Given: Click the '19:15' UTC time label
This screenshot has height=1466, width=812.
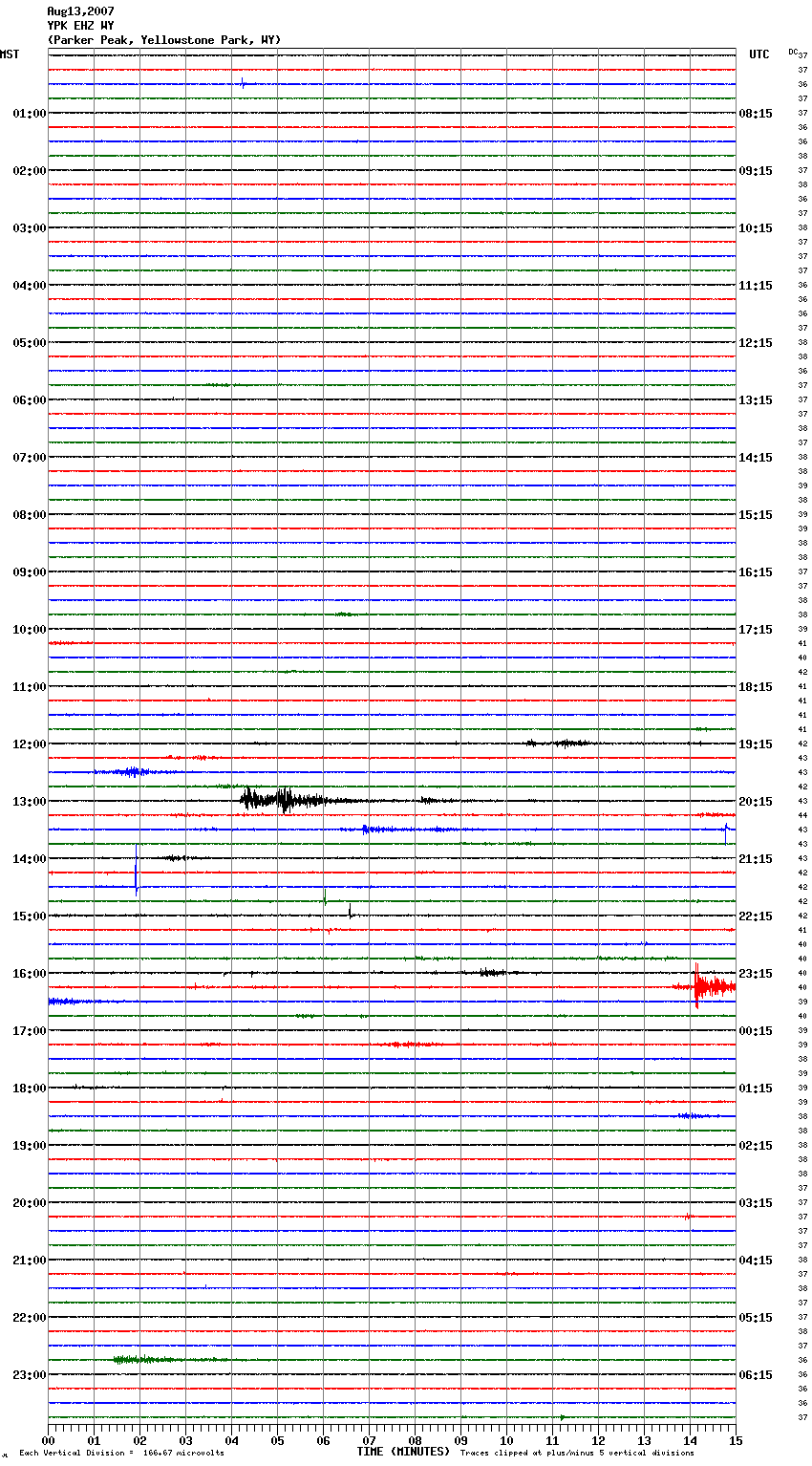Looking at the screenshot, I should tap(756, 744).
